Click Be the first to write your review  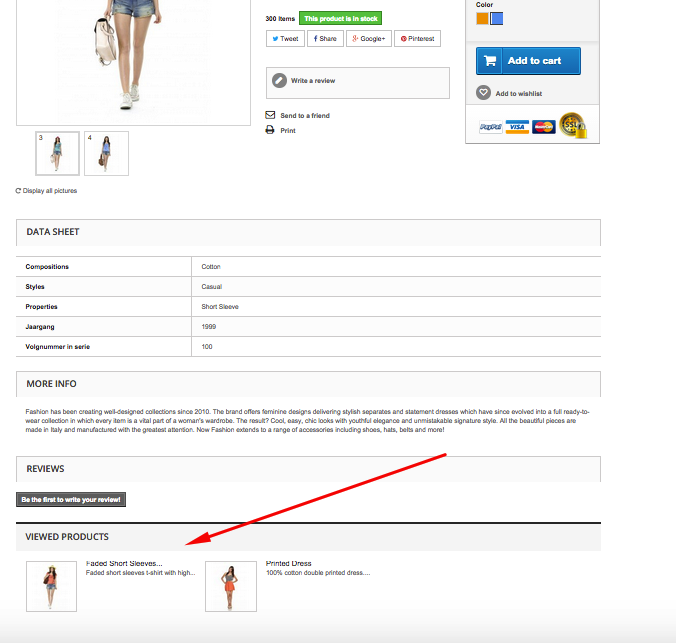click(71, 499)
